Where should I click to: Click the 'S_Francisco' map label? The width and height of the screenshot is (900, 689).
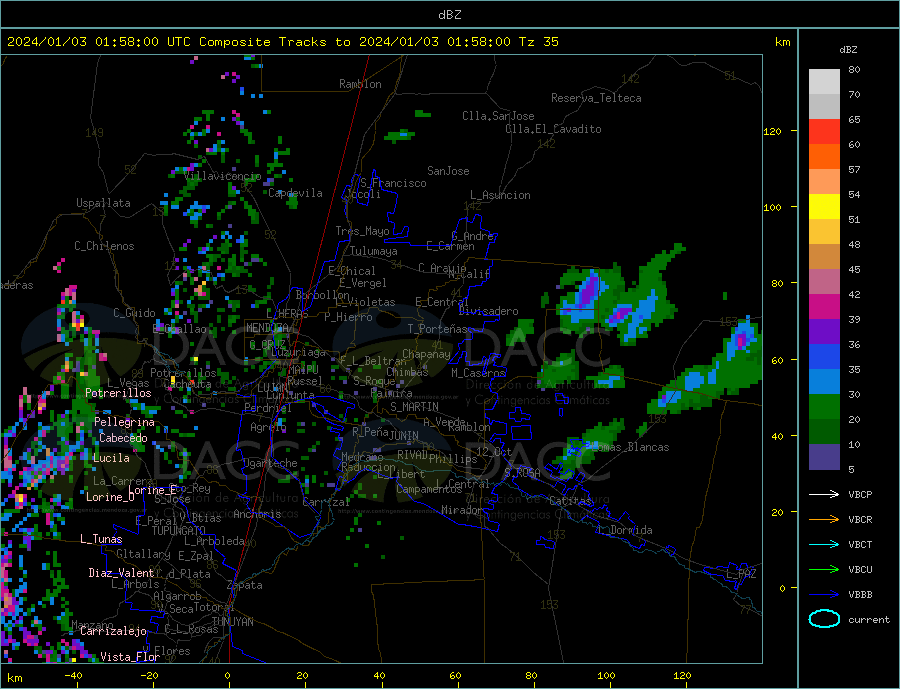[x=393, y=183]
